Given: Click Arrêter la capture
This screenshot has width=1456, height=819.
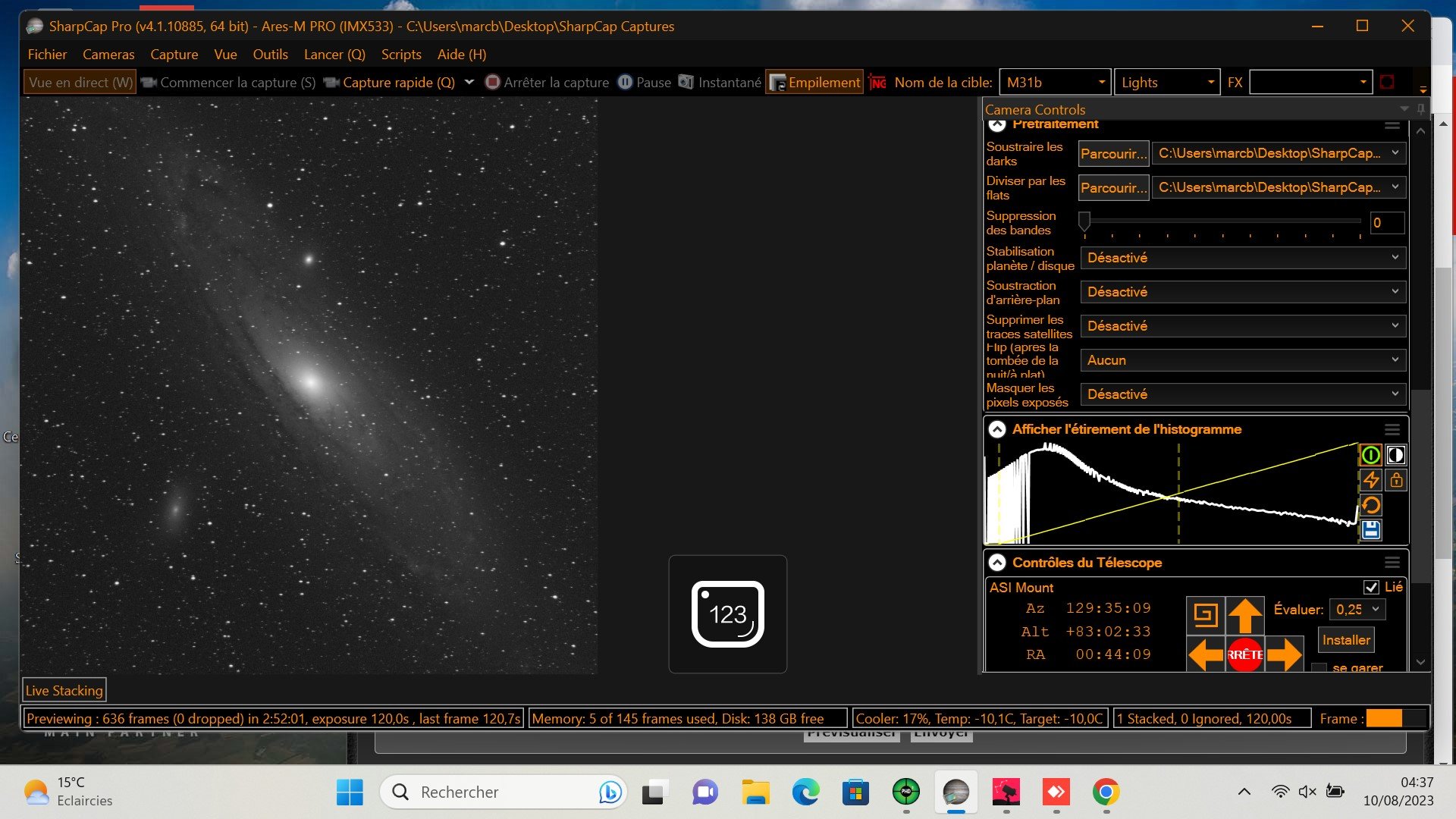Looking at the screenshot, I should click(547, 83).
